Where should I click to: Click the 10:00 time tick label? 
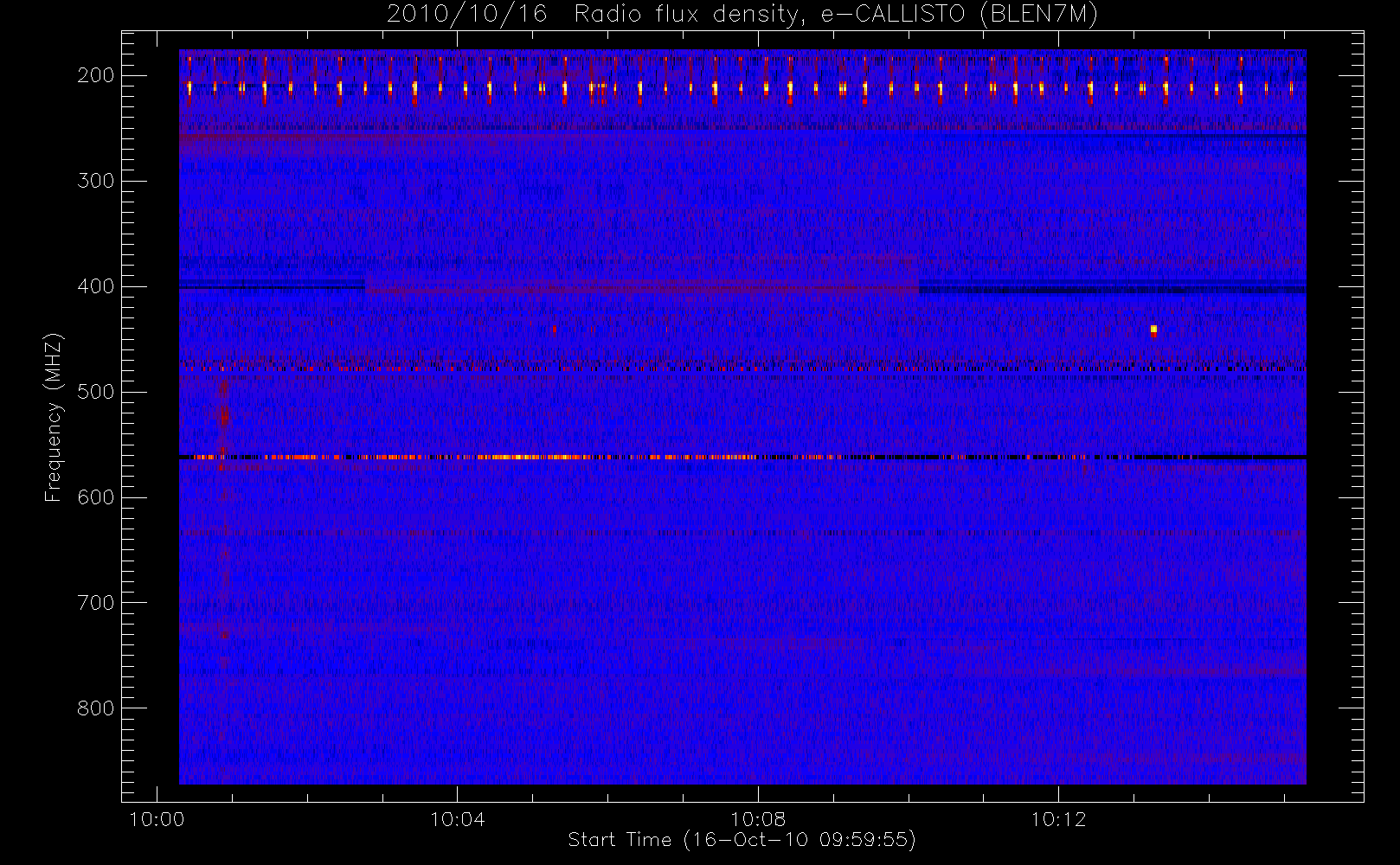[157, 819]
